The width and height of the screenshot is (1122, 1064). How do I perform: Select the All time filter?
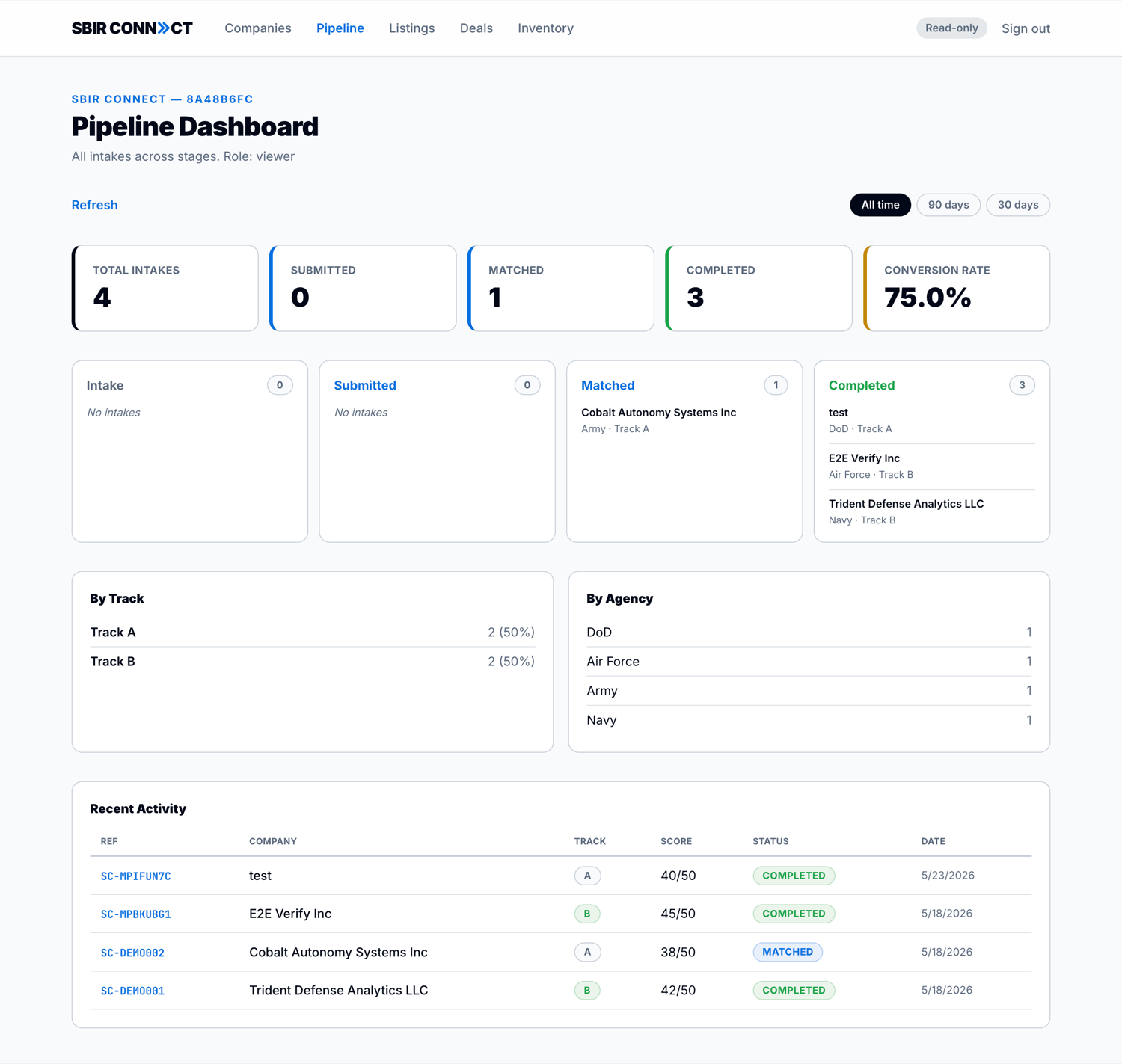click(880, 205)
